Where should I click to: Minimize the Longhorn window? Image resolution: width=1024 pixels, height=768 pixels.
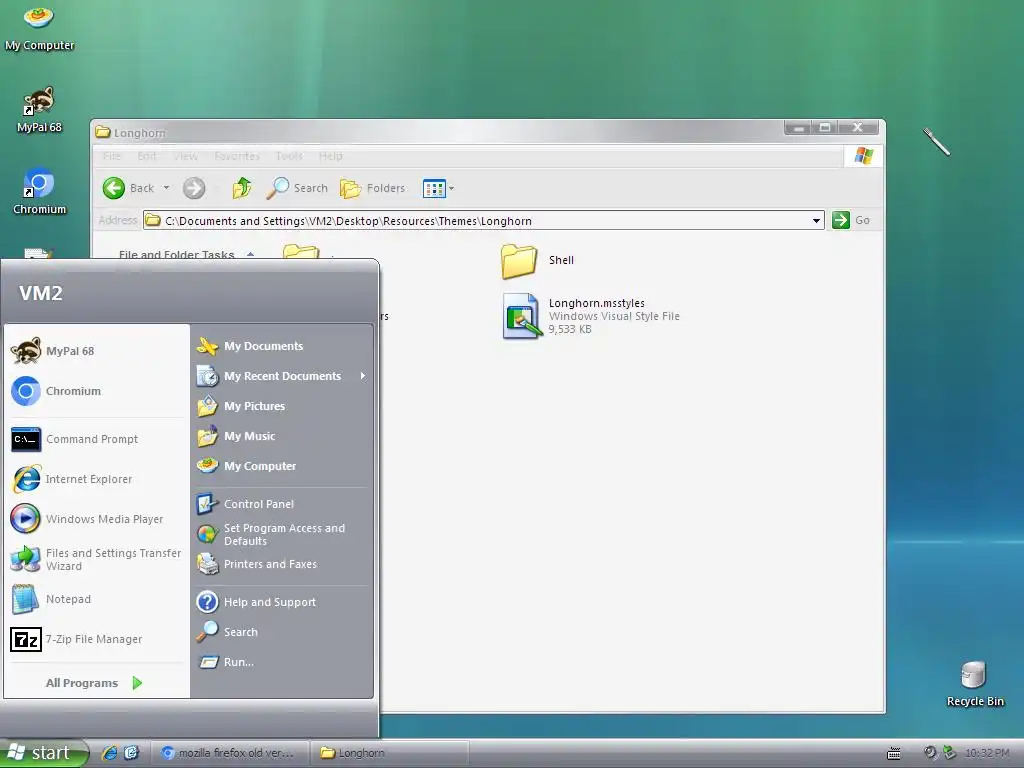[x=798, y=127]
